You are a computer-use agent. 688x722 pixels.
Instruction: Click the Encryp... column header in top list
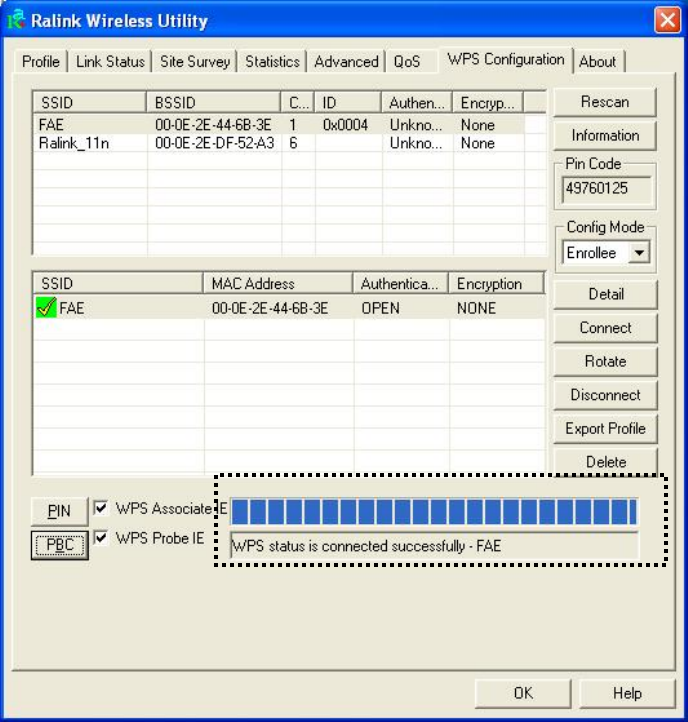[x=488, y=102]
